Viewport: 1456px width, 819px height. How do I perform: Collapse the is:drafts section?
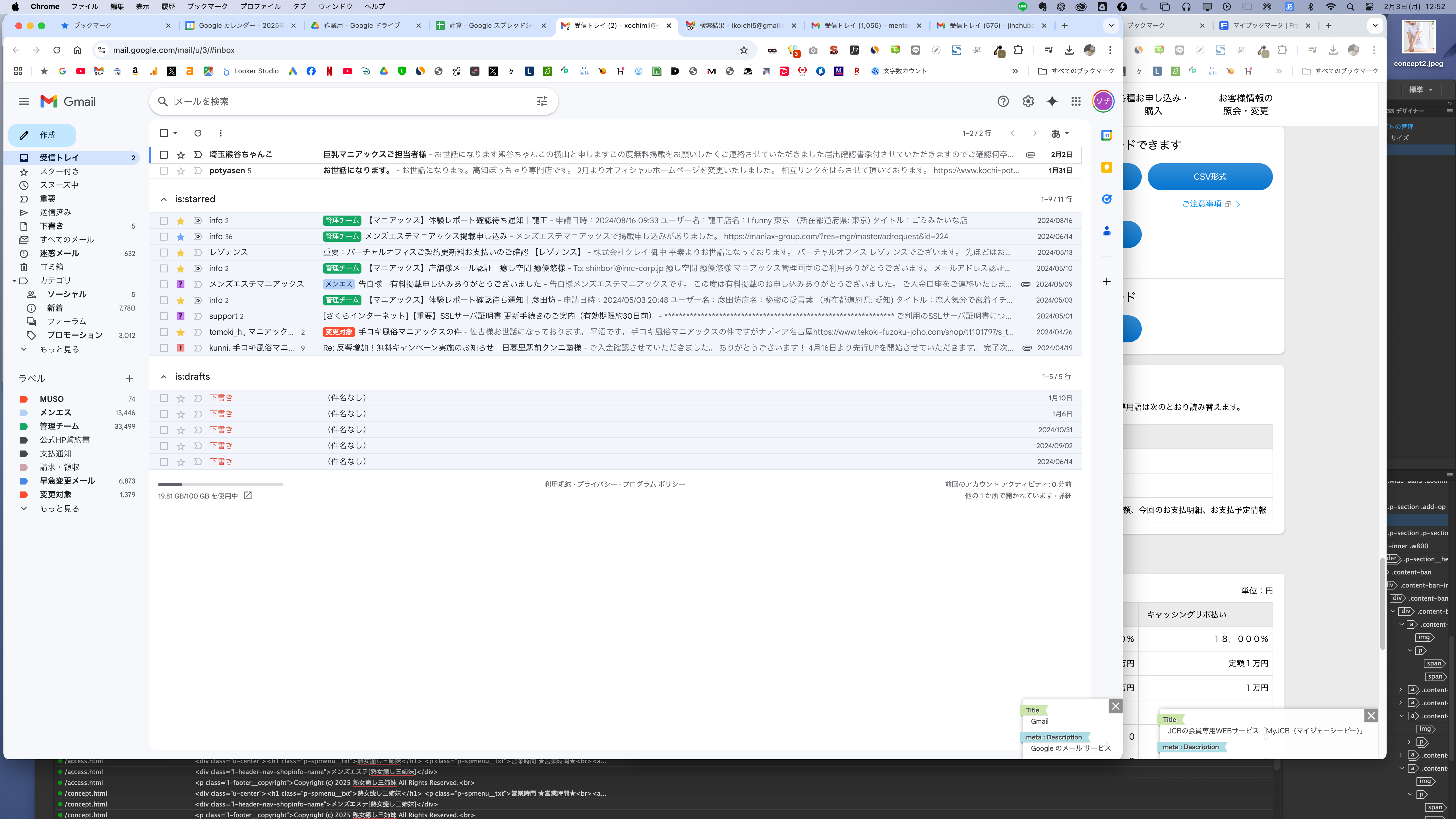point(163,377)
